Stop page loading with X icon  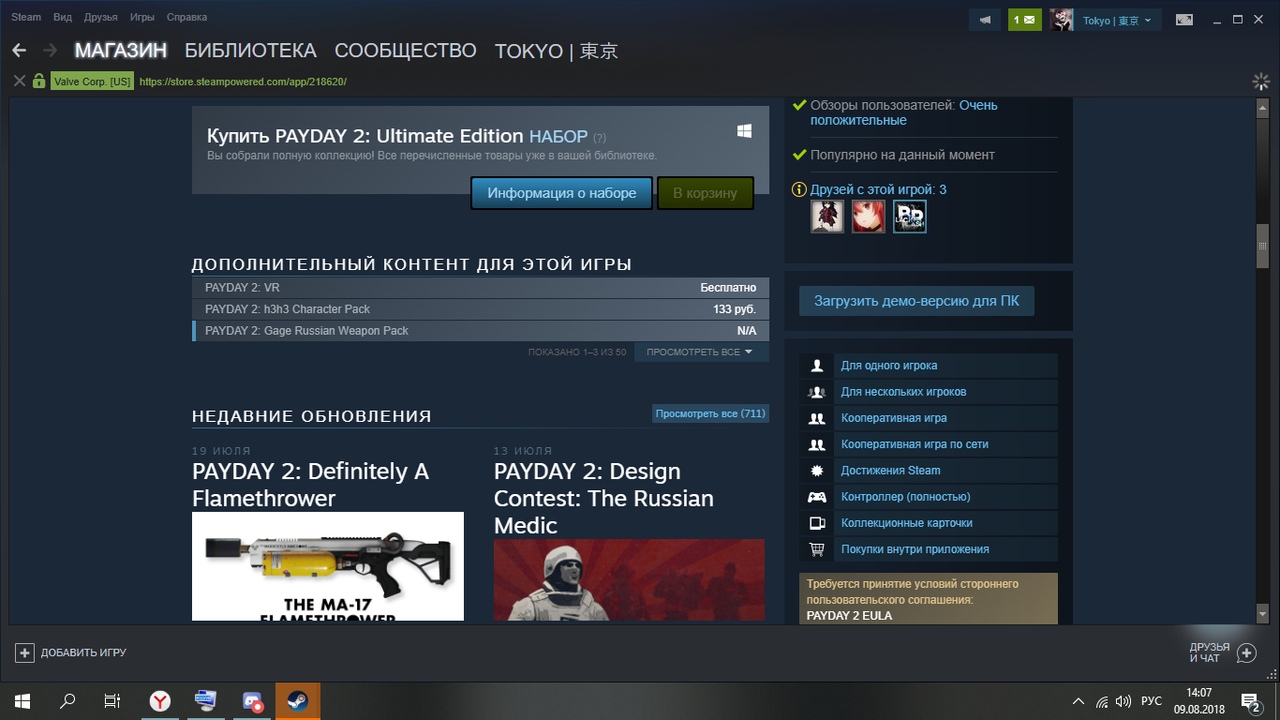[x=19, y=81]
